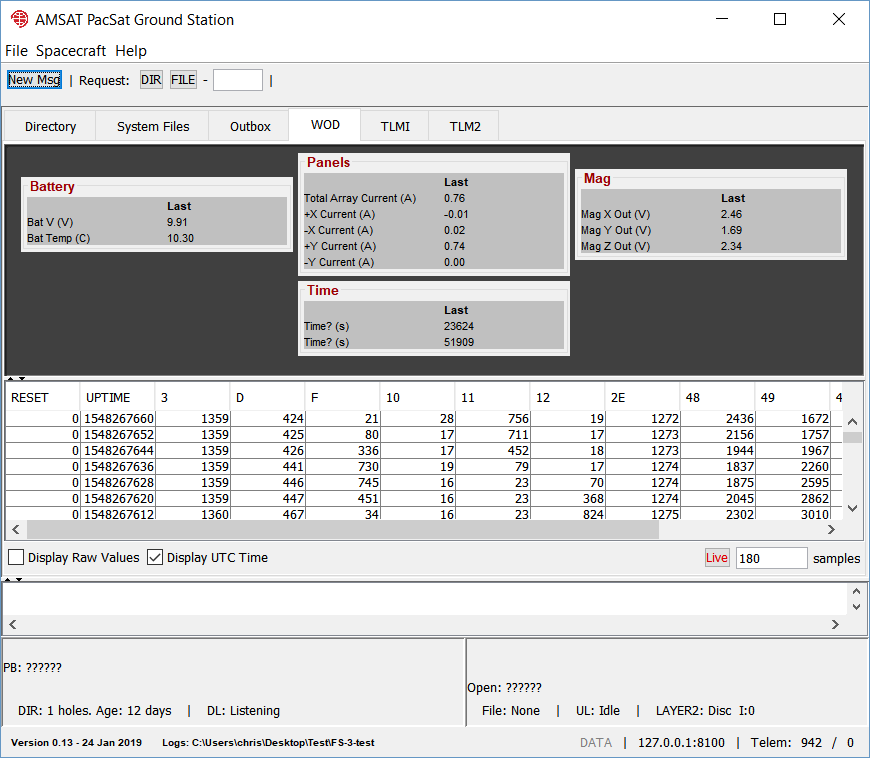Switch to the System Files tab
The height and width of the screenshot is (758, 870).
(153, 127)
